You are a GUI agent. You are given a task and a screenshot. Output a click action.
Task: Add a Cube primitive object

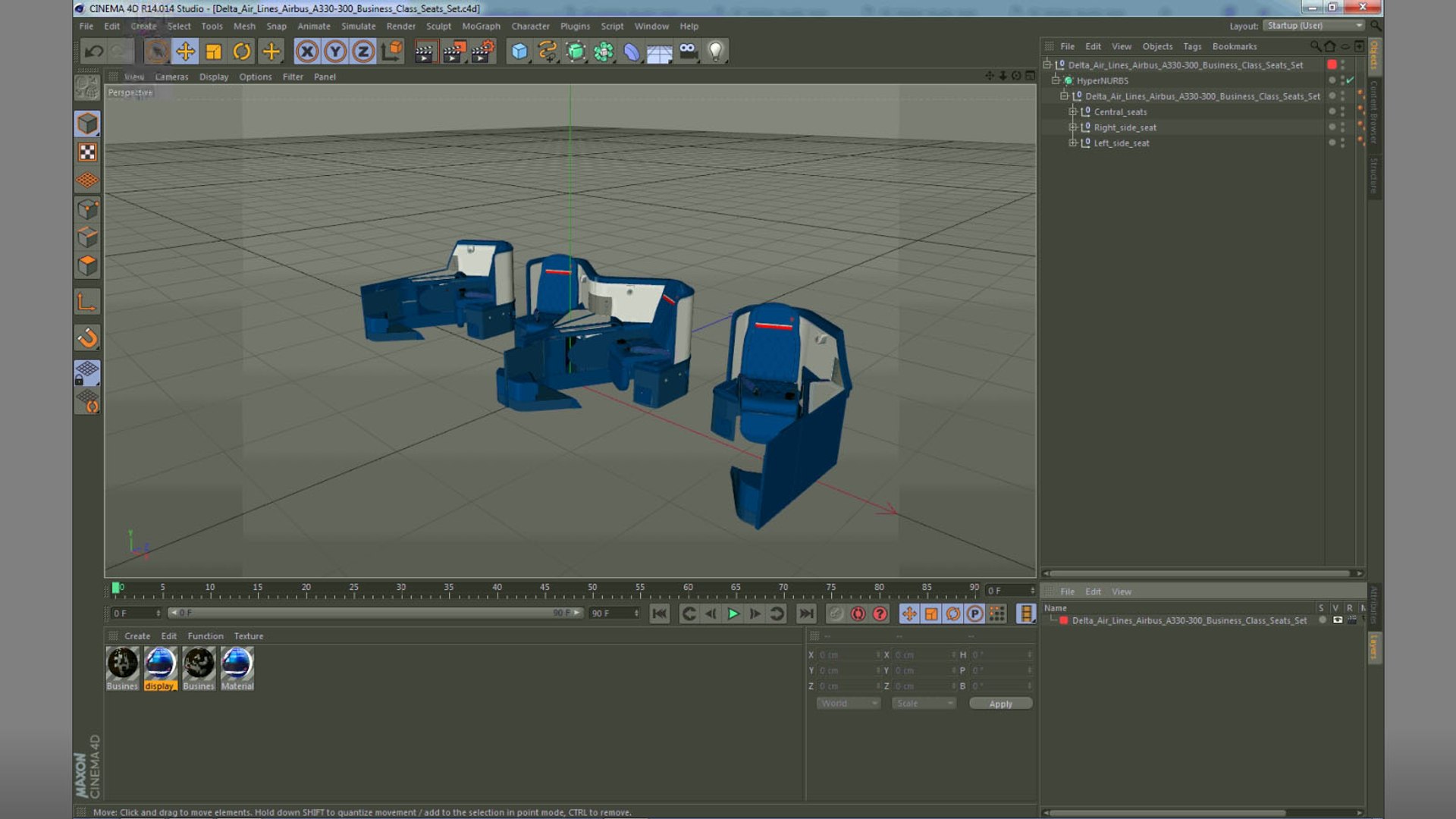click(519, 52)
